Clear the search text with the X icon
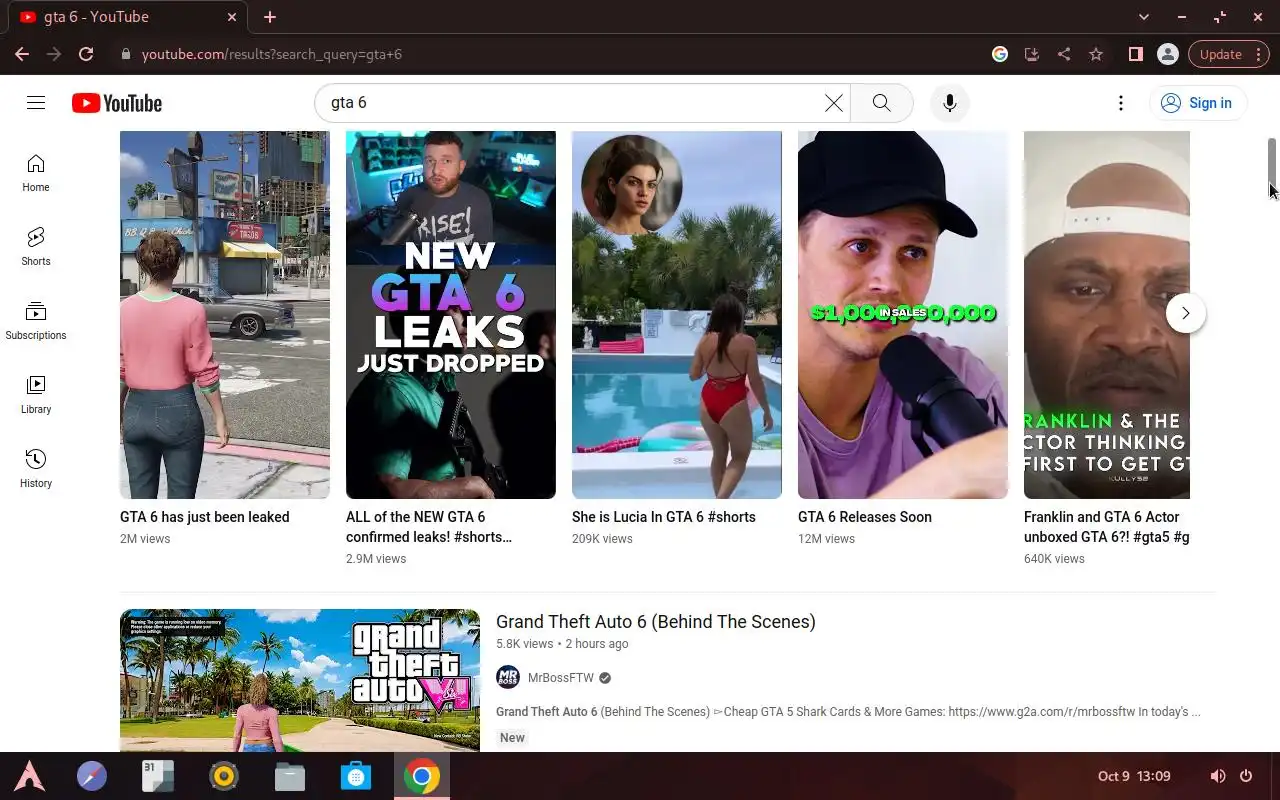The width and height of the screenshot is (1280, 800). point(833,103)
